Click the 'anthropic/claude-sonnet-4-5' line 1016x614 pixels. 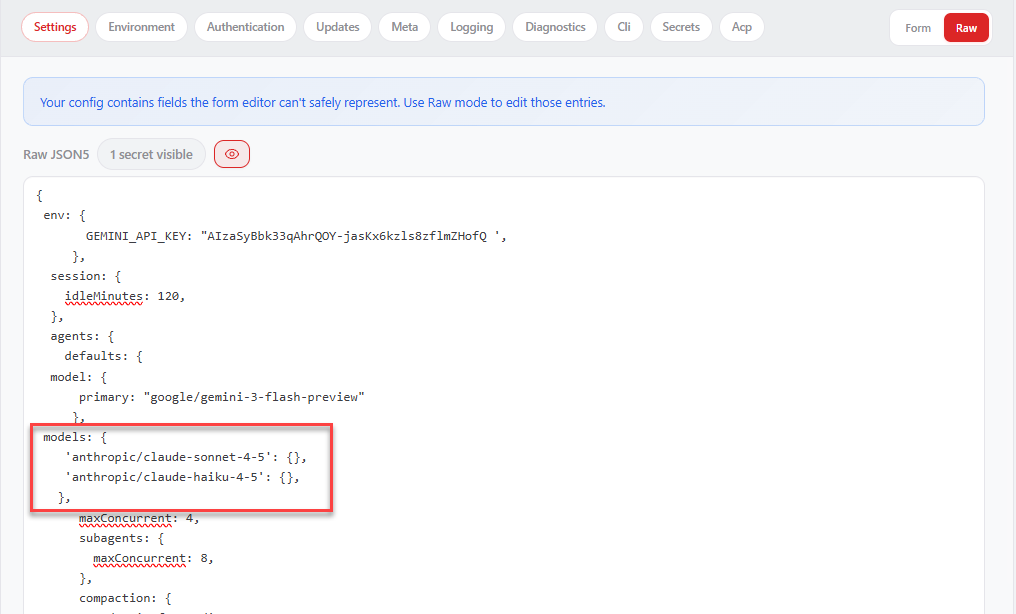(x=185, y=457)
